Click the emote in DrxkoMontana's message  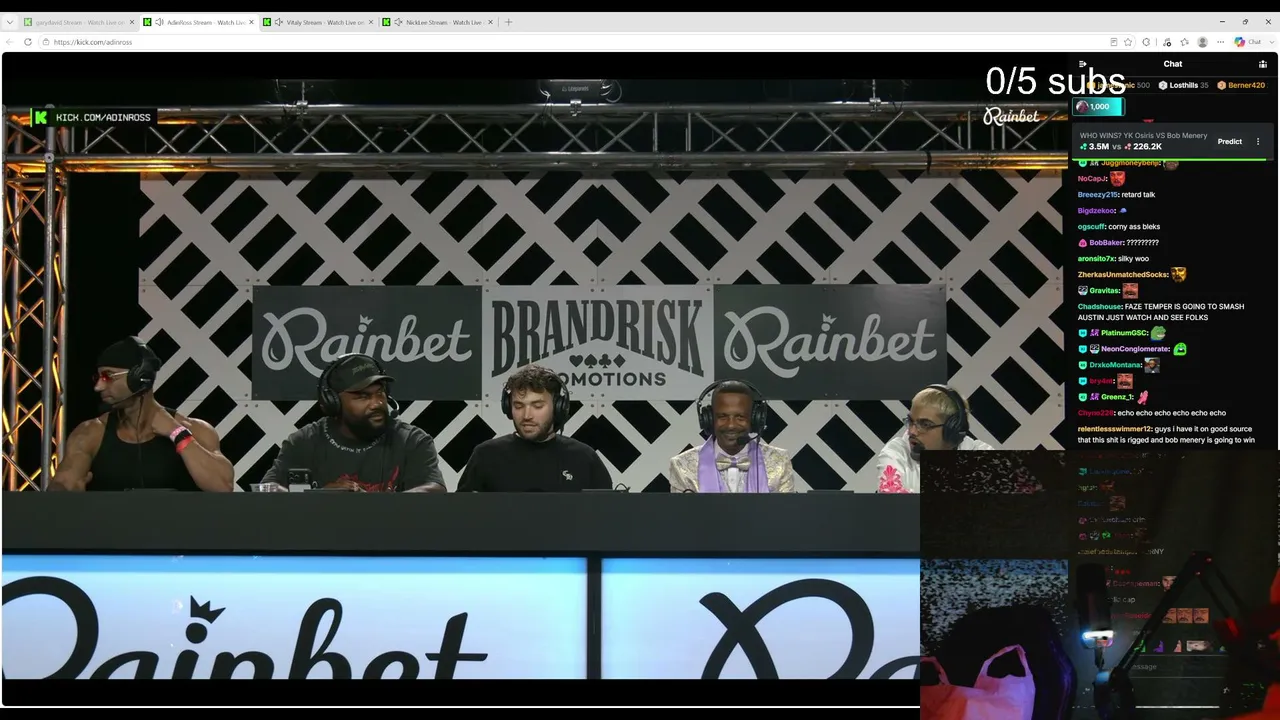(x=1152, y=365)
